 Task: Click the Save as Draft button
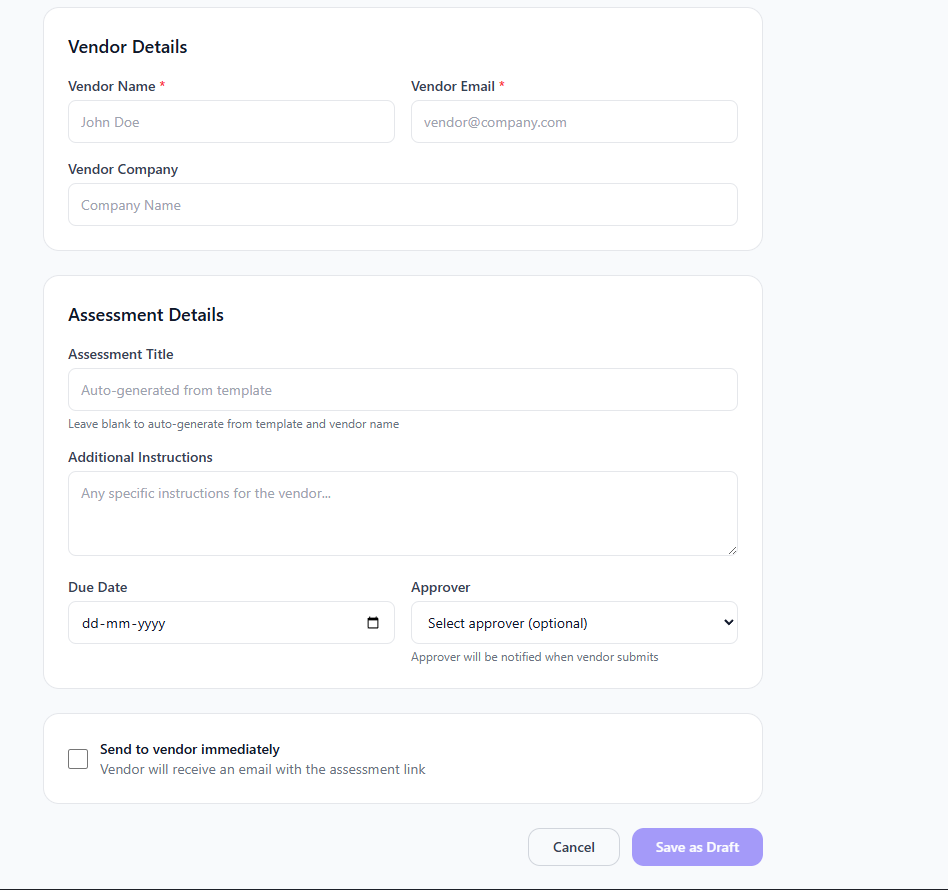[697, 847]
